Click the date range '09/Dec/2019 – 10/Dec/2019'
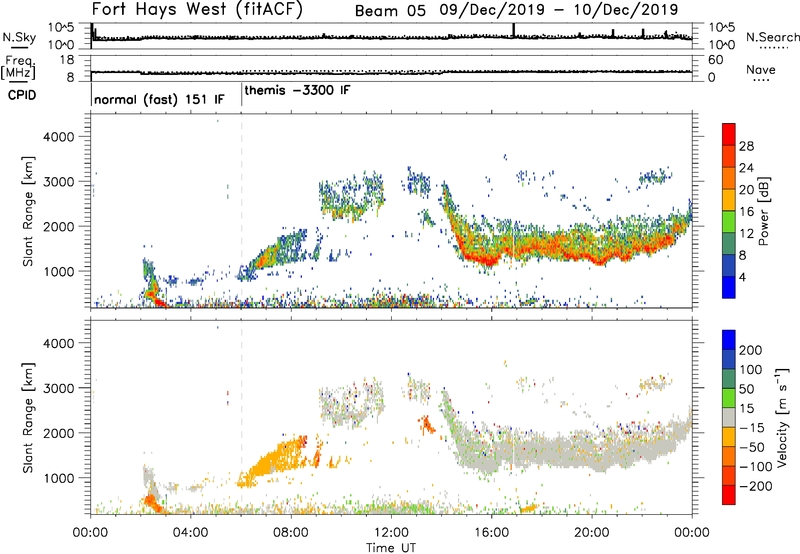The width and height of the screenshot is (800, 554). [559, 10]
